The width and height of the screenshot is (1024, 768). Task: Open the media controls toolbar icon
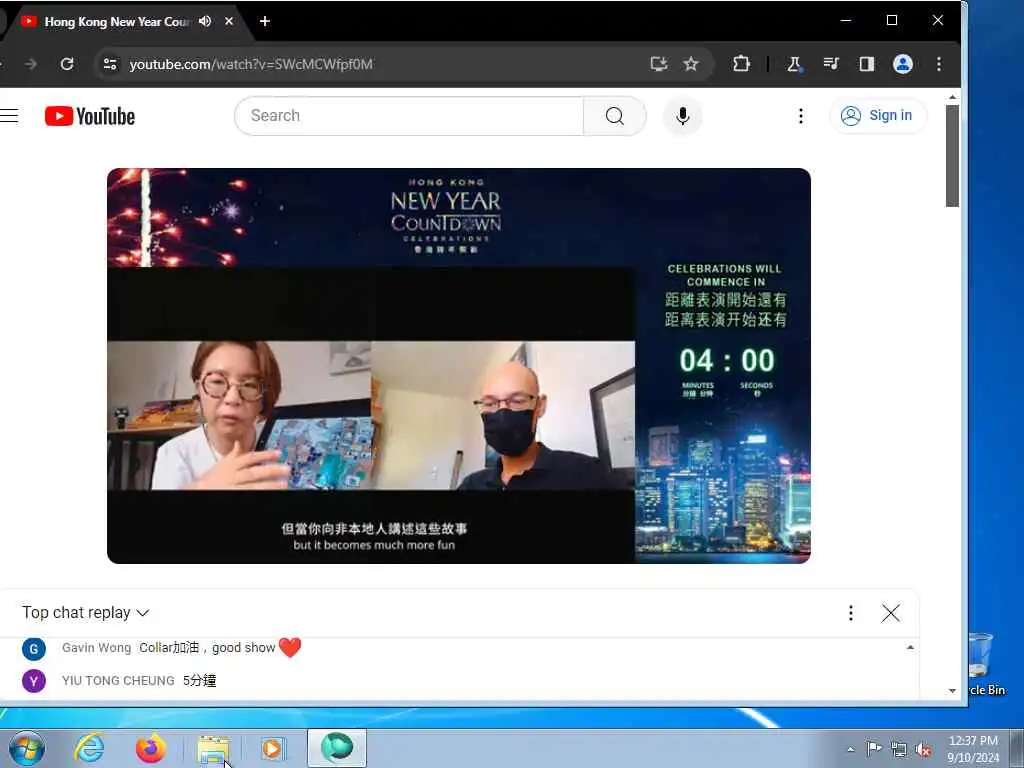831,64
